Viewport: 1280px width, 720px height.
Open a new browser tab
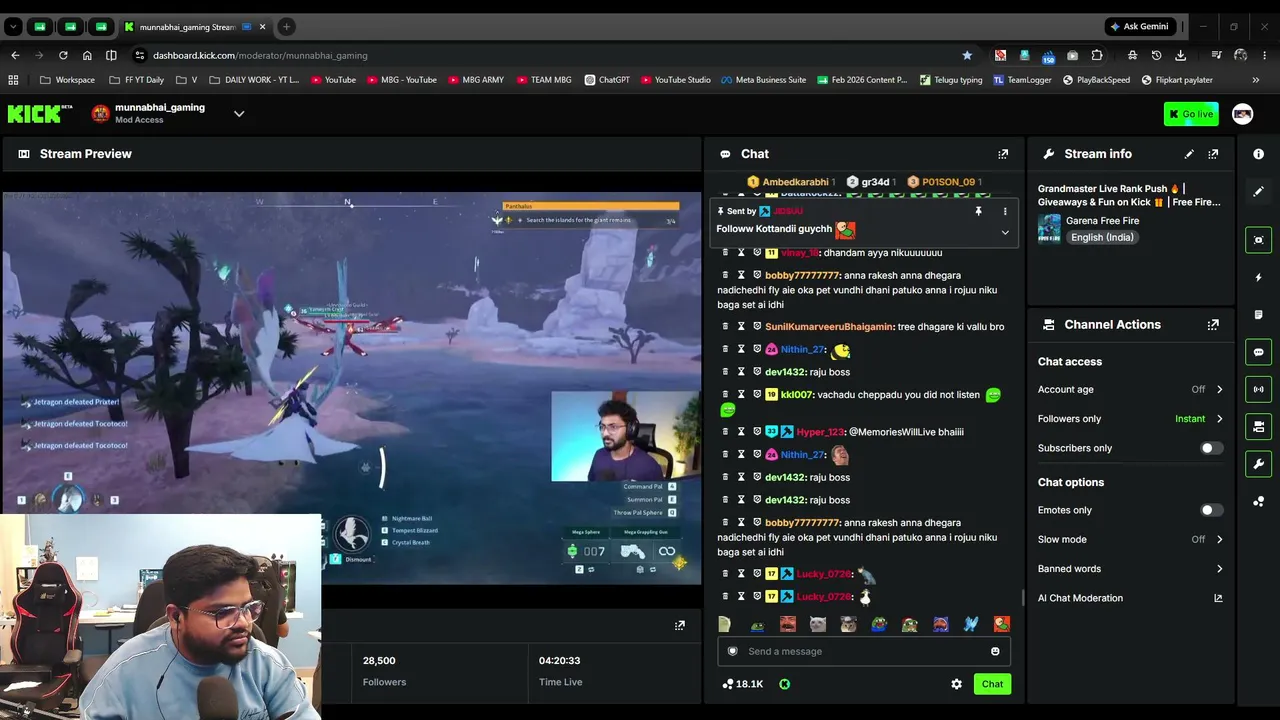click(x=286, y=27)
